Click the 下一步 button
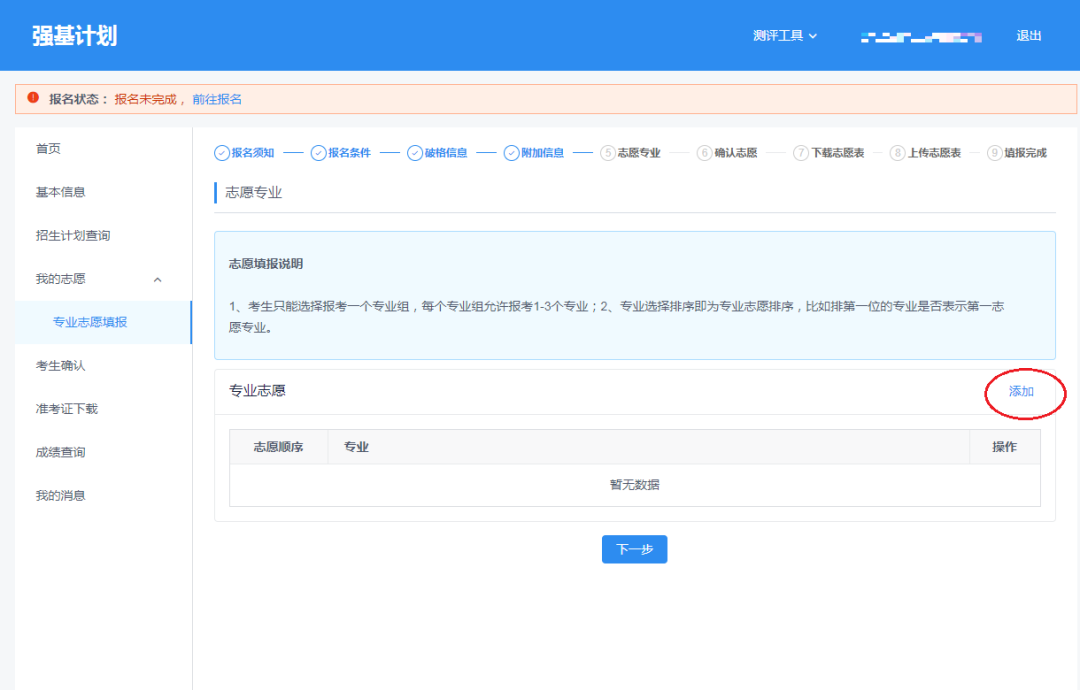Image resolution: width=1080 pixels, height=690 pixels. (x=634, y=549)
